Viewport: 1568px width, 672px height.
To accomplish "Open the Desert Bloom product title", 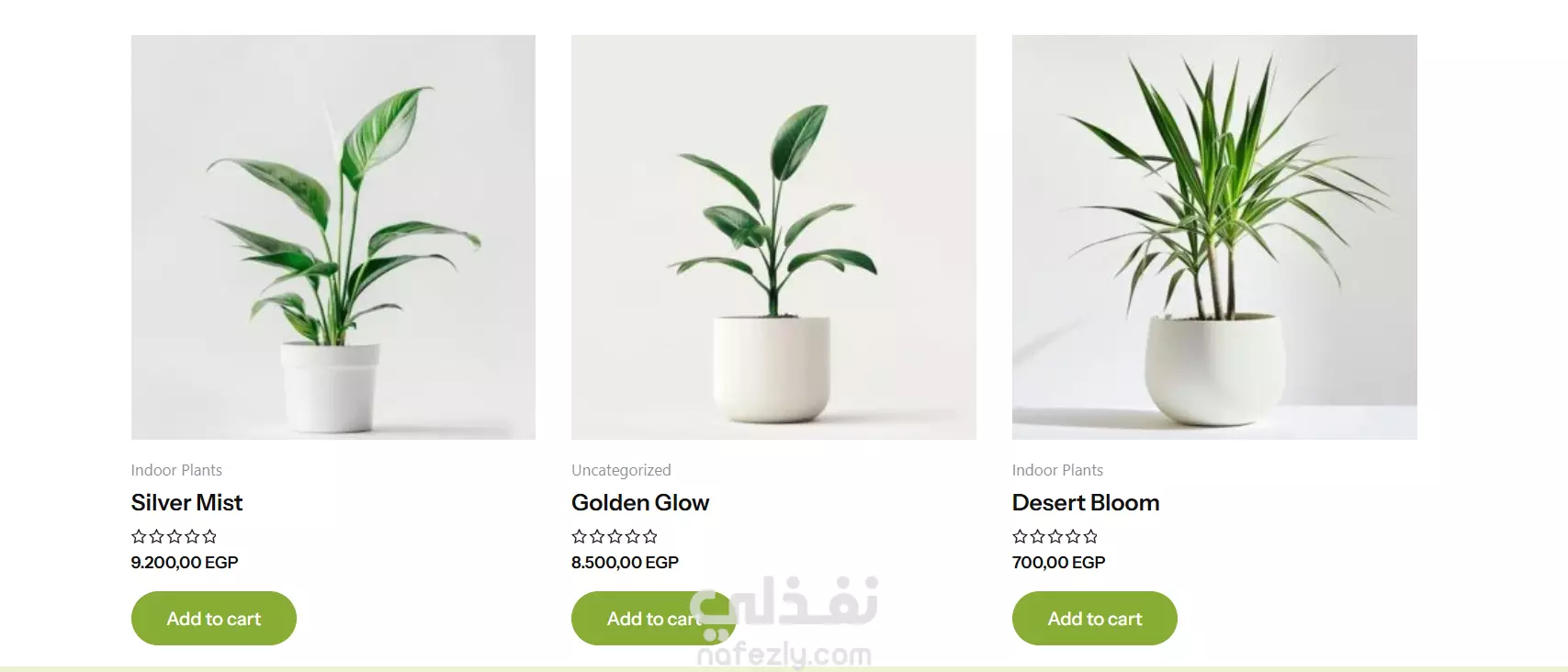I will (x=1086, y=502).
